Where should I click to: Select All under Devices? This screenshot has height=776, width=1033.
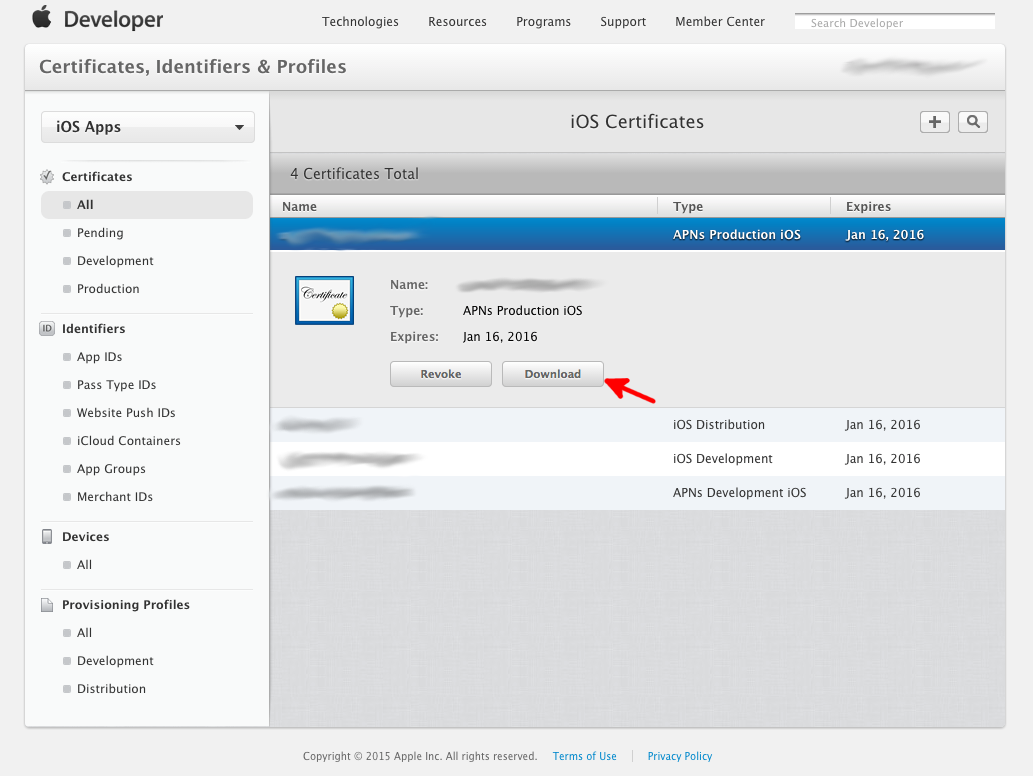click(84, 565)
